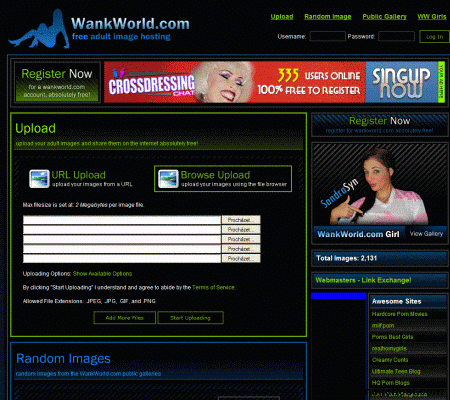Click the fourth Procházet browse button
Viewport: 450px width, 400px height.
pyautogui.click(x=241, y=249)
